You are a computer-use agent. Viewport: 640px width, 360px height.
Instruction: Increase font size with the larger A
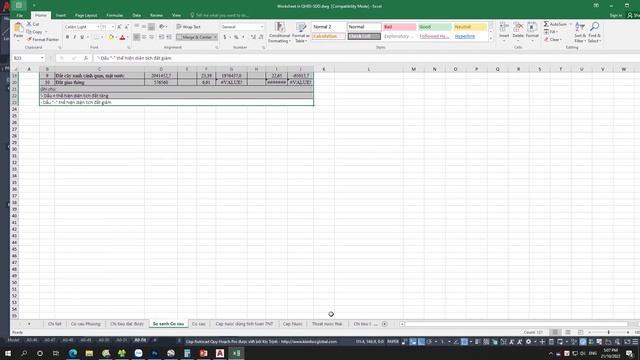pos(119,27)
